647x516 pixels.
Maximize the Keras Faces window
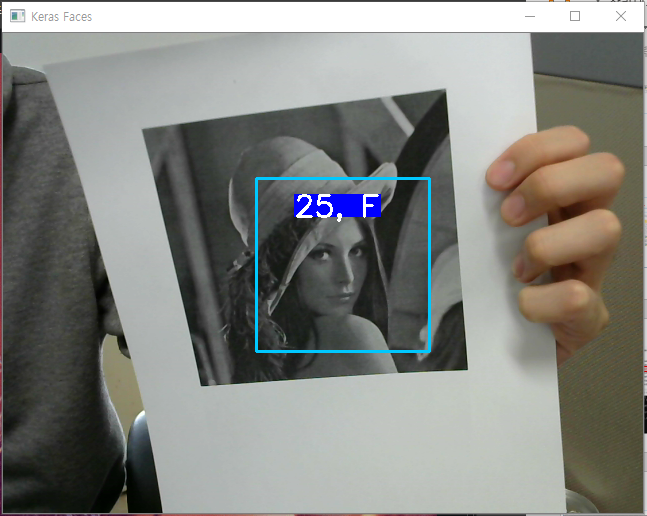[x=575, y=16]
